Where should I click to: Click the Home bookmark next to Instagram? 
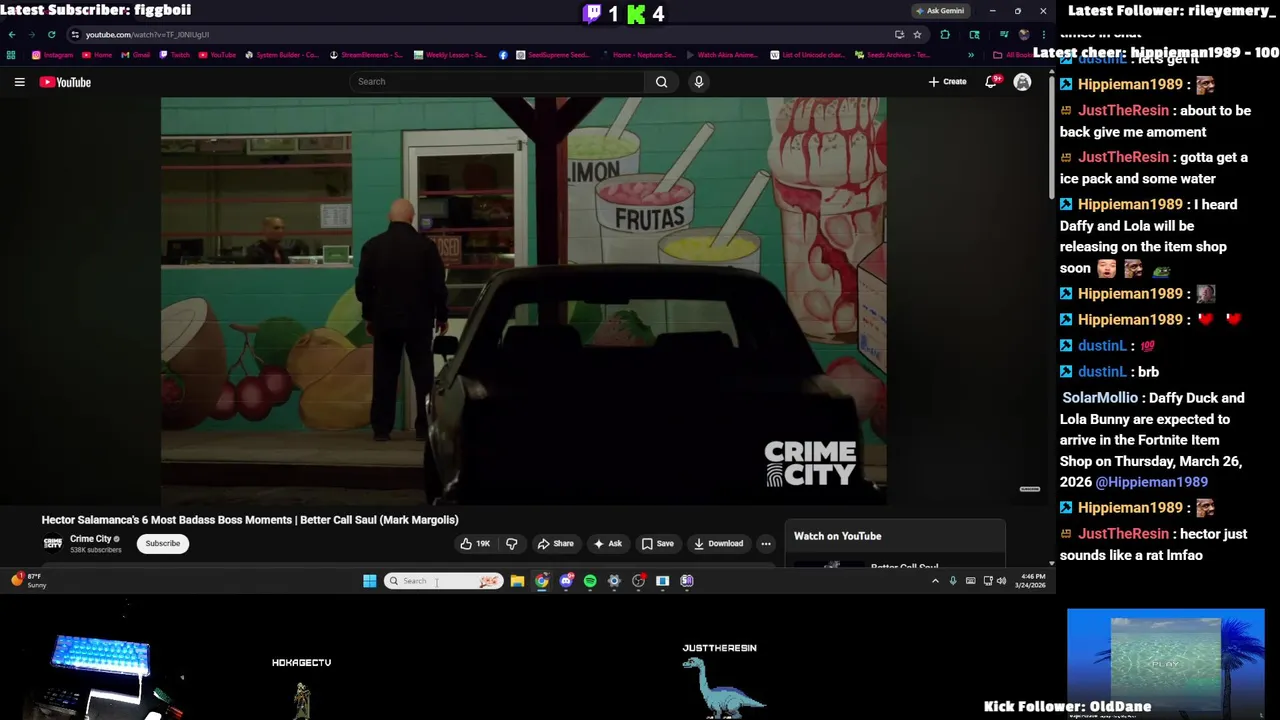pyautogui.click(x=97, y=55)
